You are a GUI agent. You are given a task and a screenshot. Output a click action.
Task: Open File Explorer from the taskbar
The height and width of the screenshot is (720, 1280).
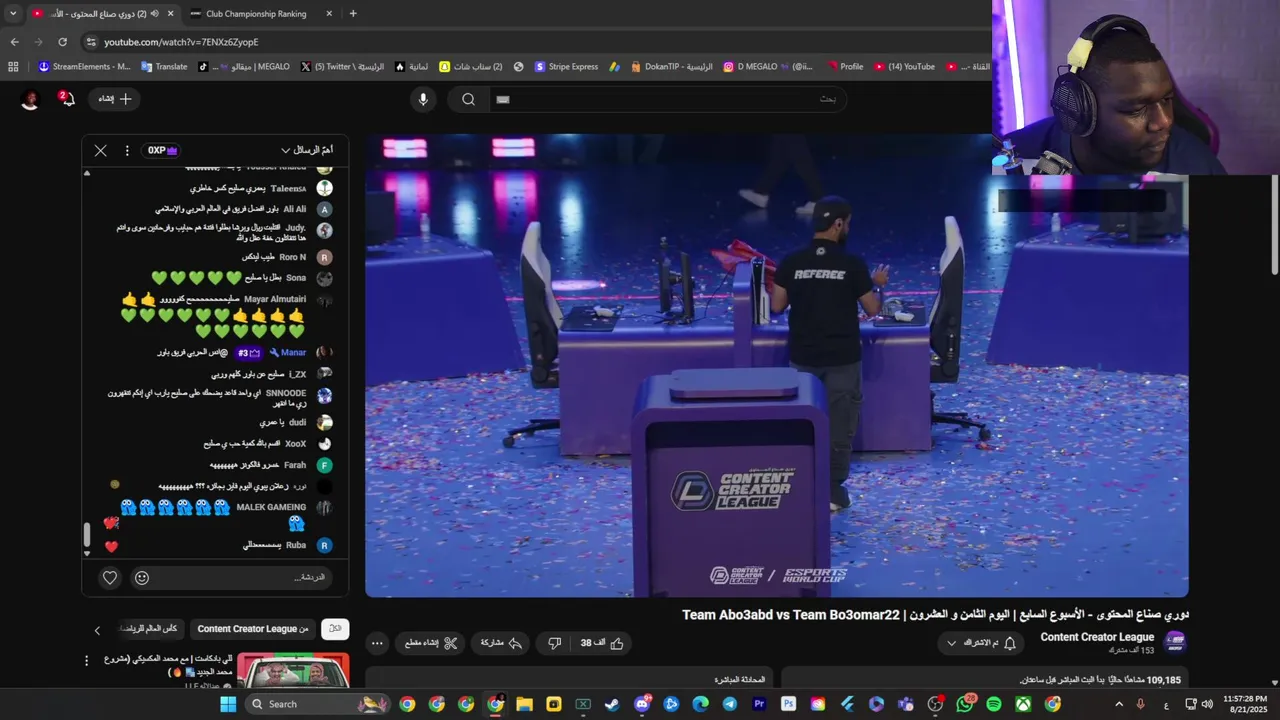point(524,704)
